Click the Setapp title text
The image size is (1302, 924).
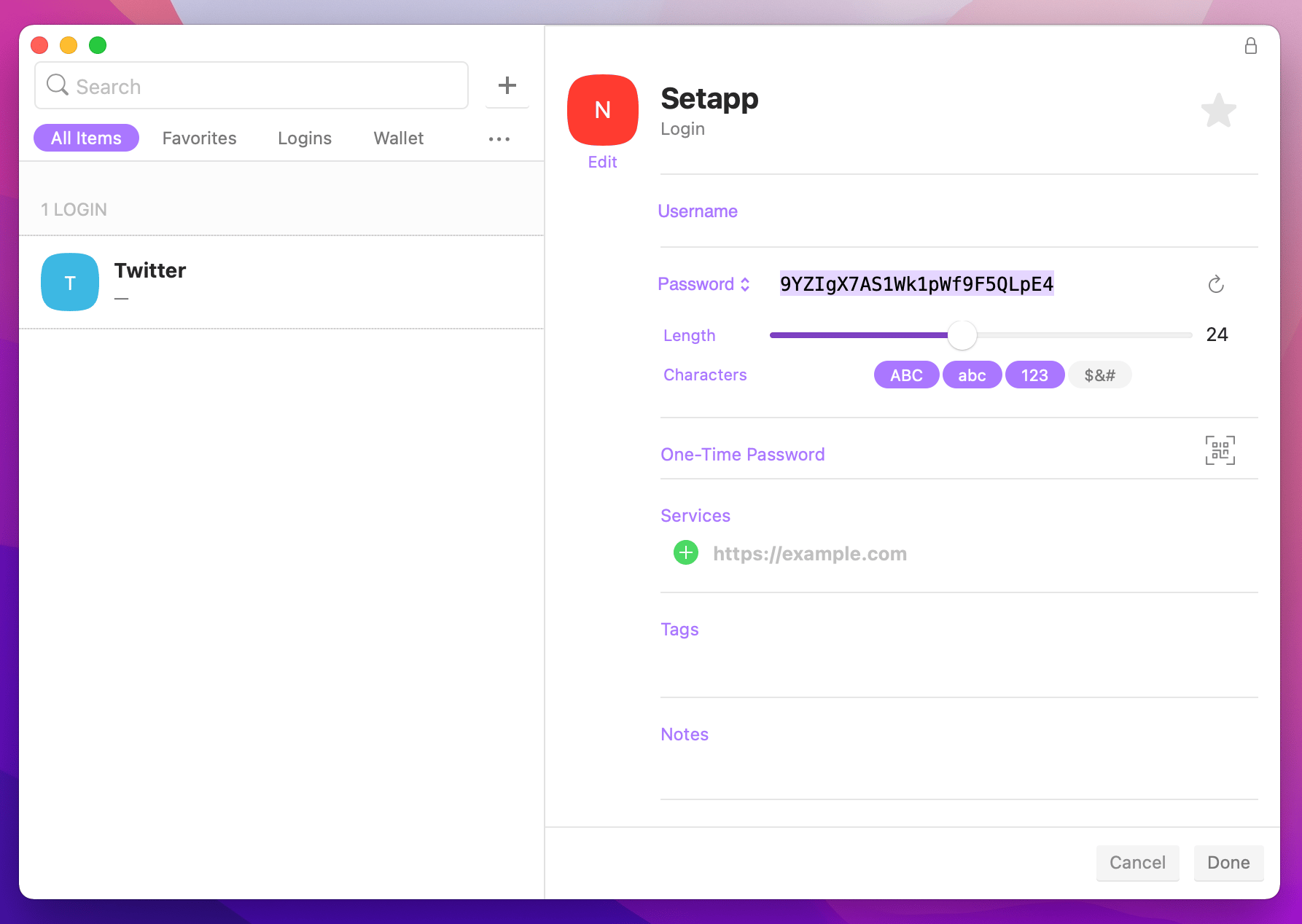coord(709,98)
